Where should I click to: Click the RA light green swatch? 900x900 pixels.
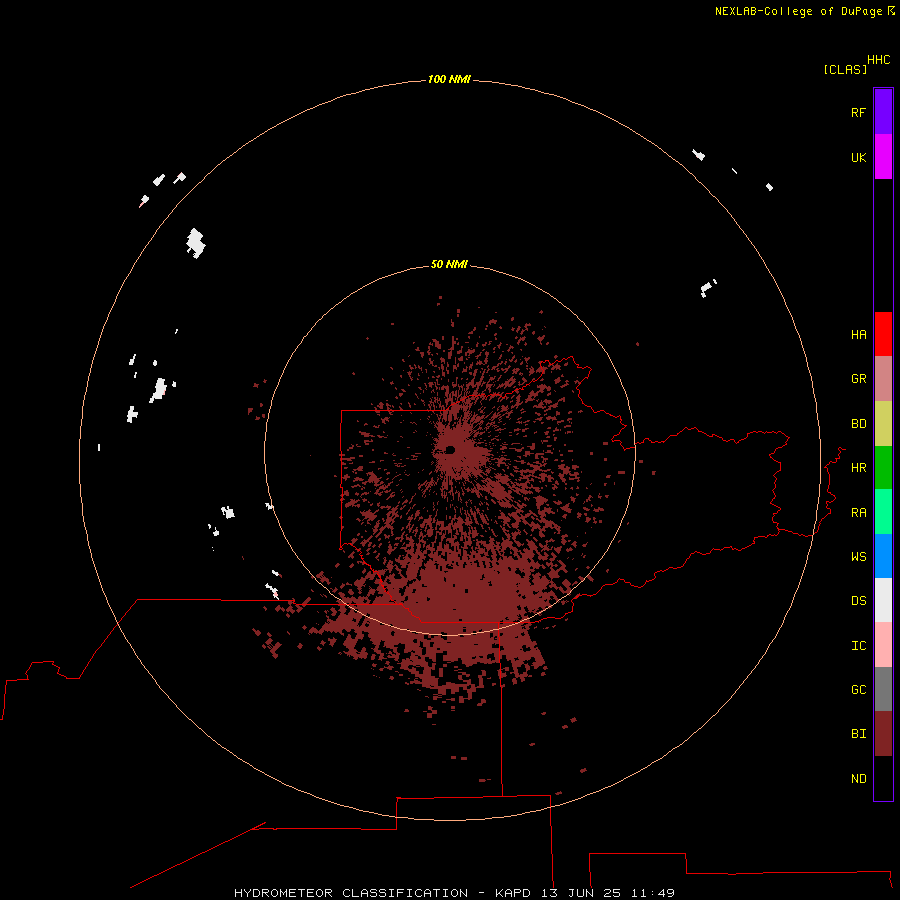pyautogui.click(x=883, y=512)
